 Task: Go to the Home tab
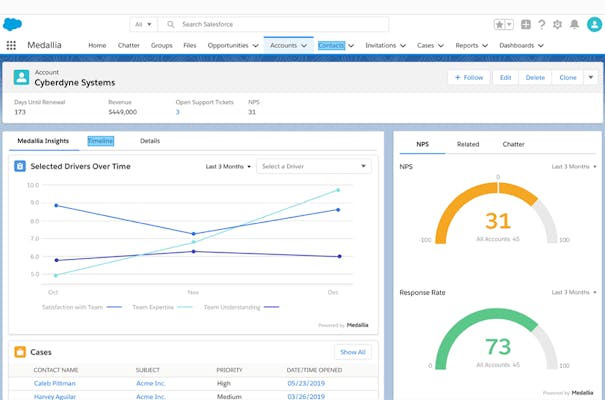click(97, 46)
